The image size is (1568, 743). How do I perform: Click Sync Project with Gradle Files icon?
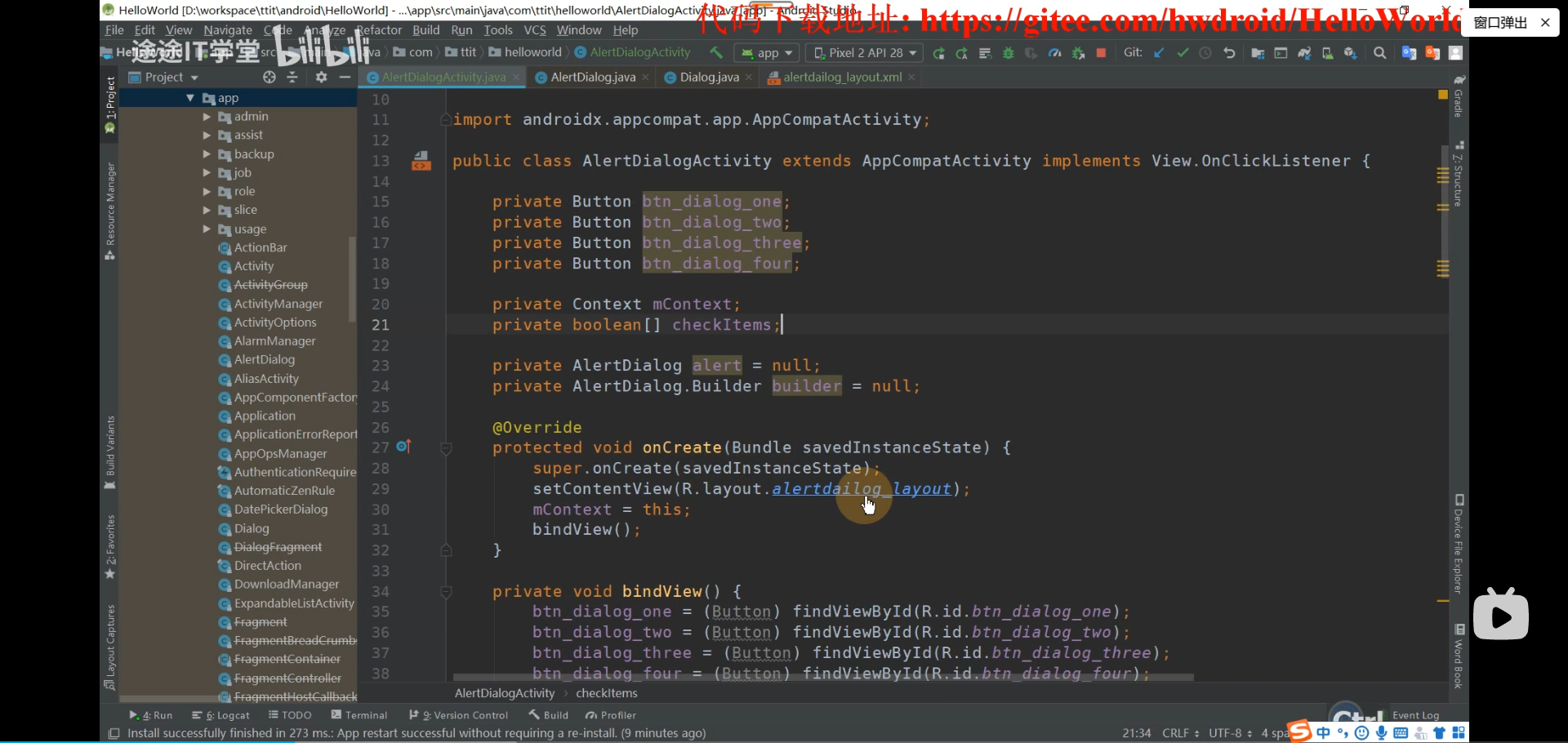click(1304, 53)
